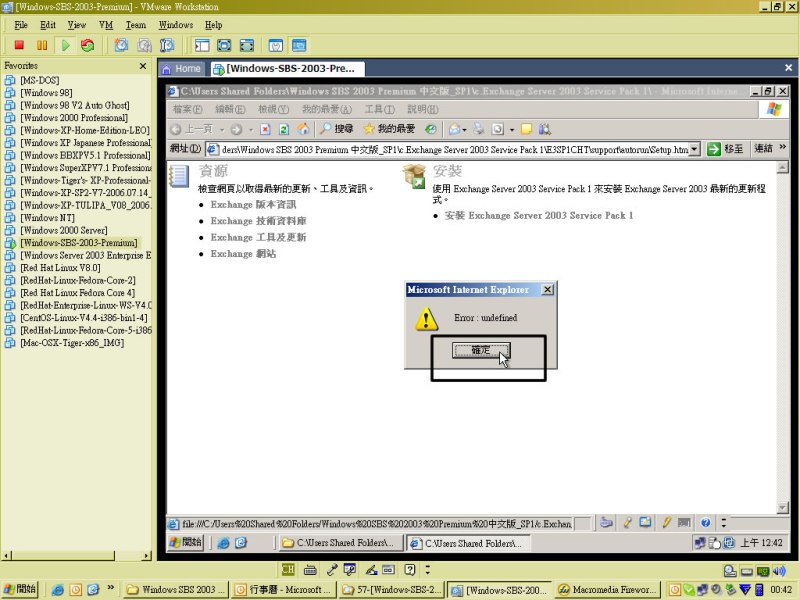Click the red Power Off button in VMware toolbar
The height and width of the screenshot is (600, 800).
(x=19, y=45)
